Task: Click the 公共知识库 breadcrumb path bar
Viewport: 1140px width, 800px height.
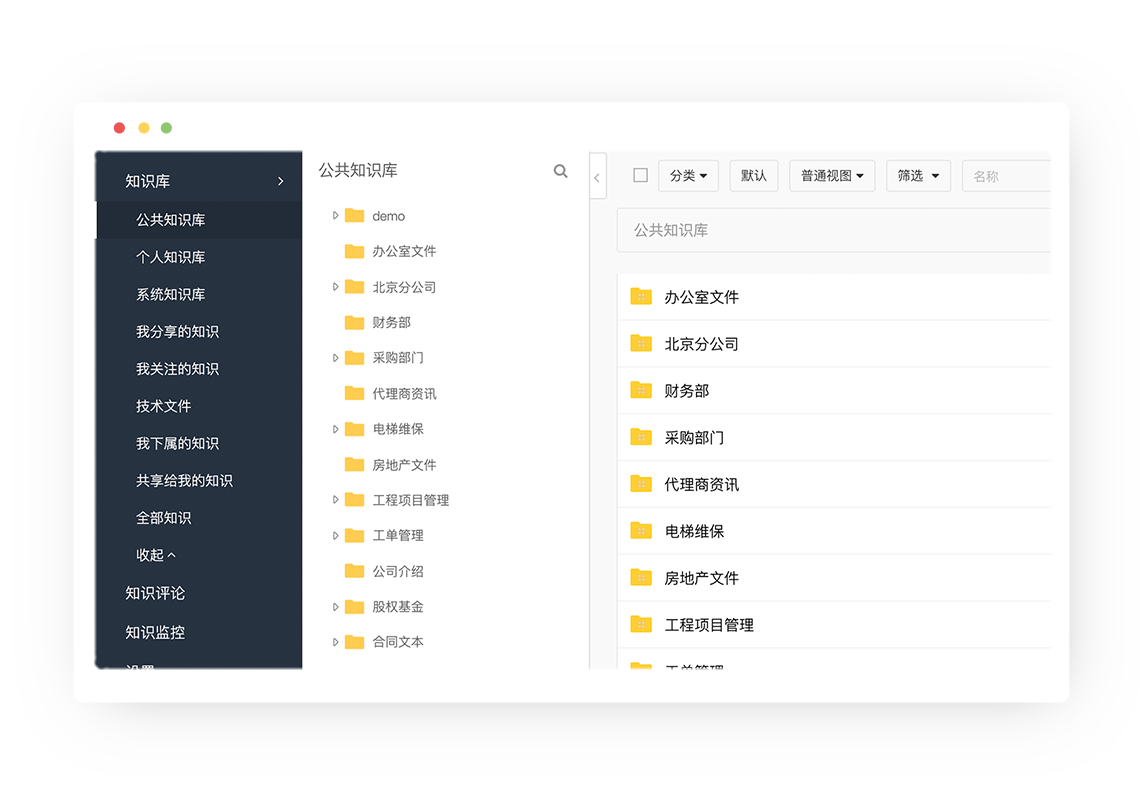Action: tap(834, 231)
